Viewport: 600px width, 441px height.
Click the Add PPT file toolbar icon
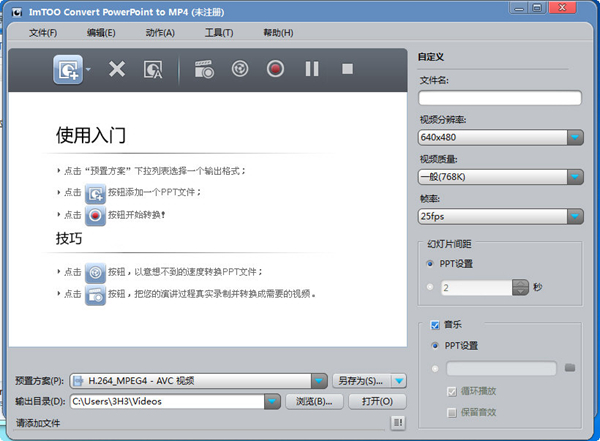[x=68, y=69]
